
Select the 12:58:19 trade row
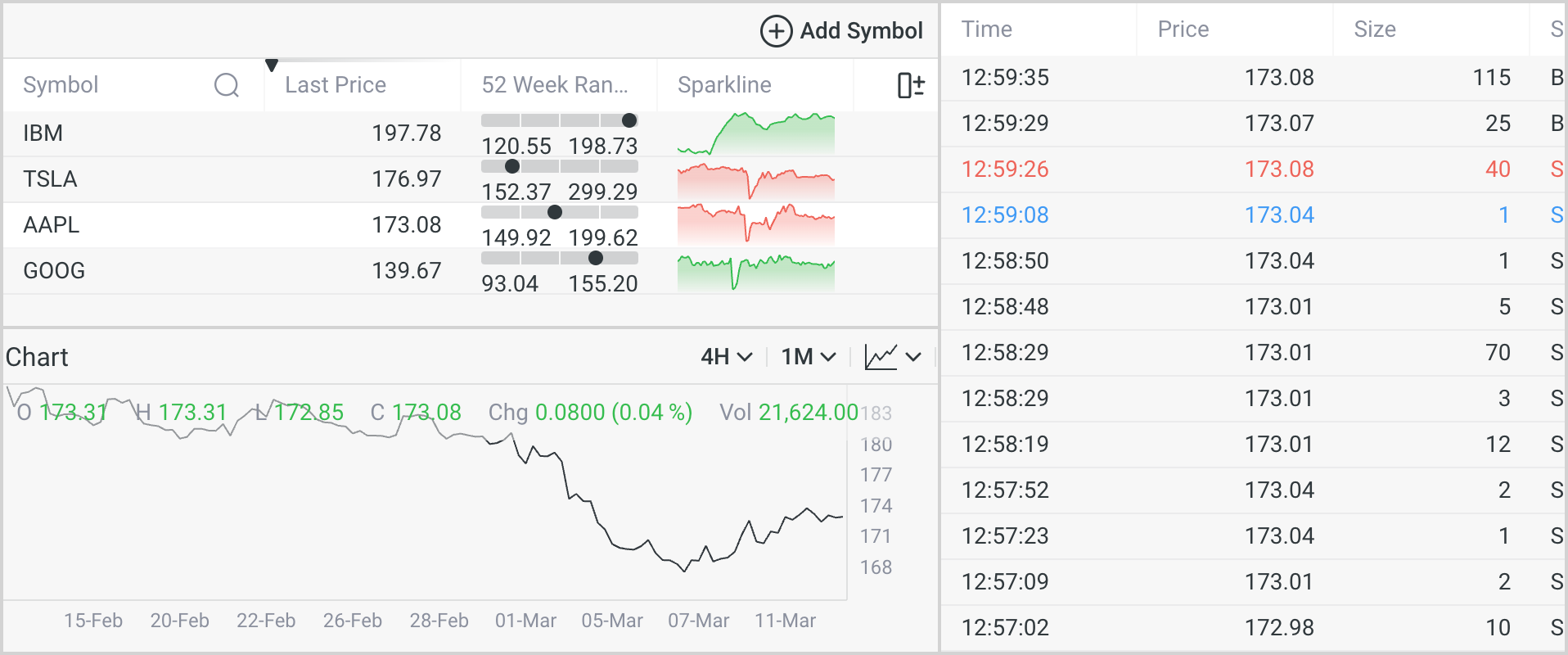1253,445
